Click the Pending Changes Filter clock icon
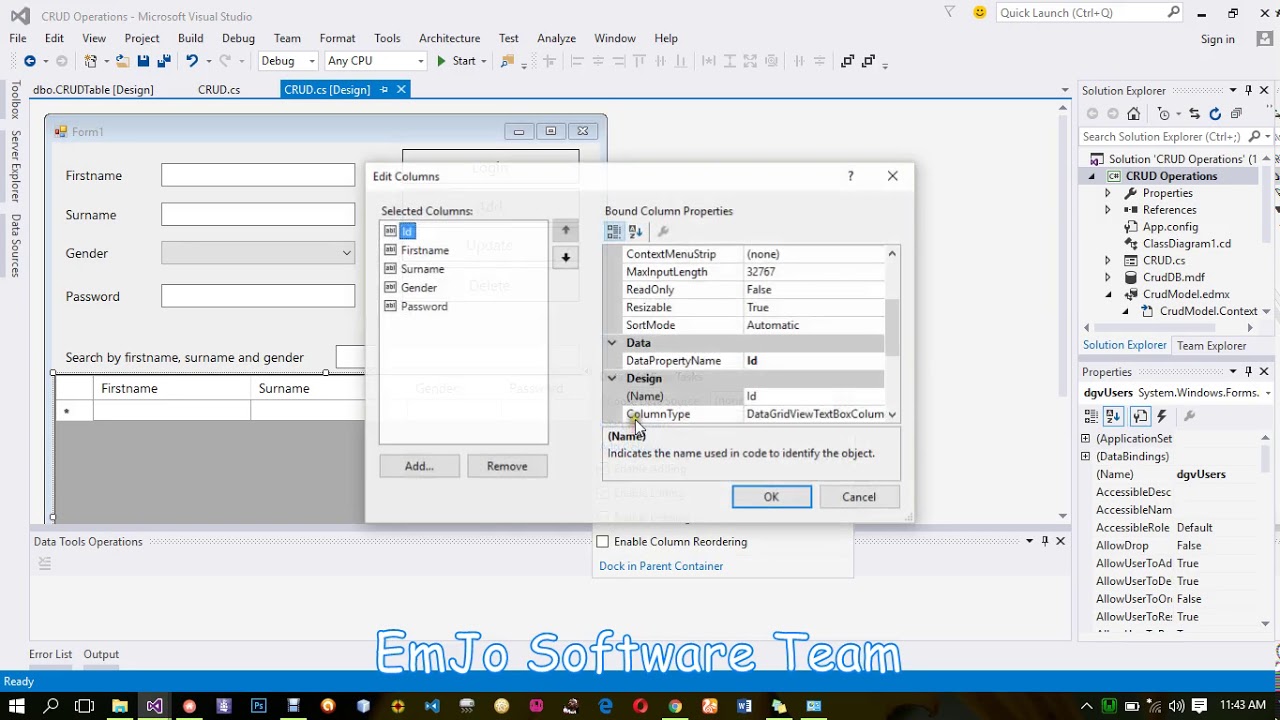 pyautogui.click(x=1163, y=114)
